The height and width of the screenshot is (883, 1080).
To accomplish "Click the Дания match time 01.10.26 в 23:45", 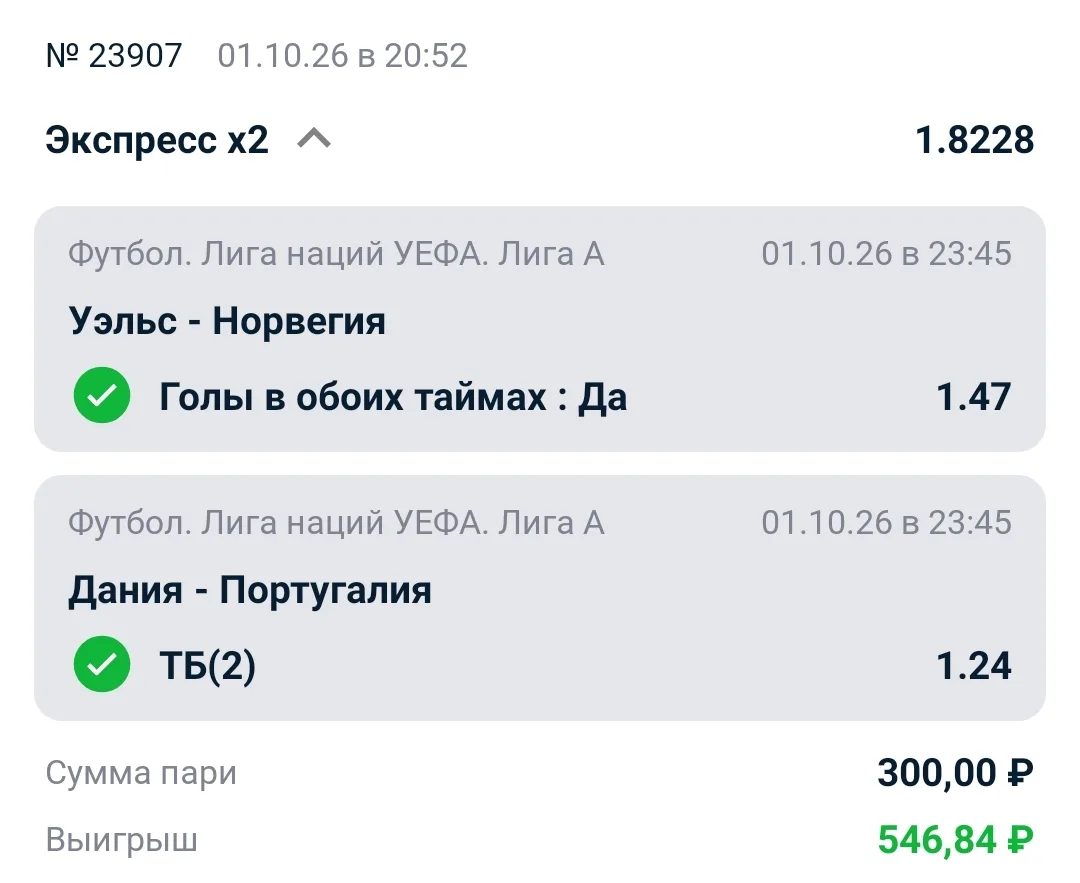I will pos(886,523).
